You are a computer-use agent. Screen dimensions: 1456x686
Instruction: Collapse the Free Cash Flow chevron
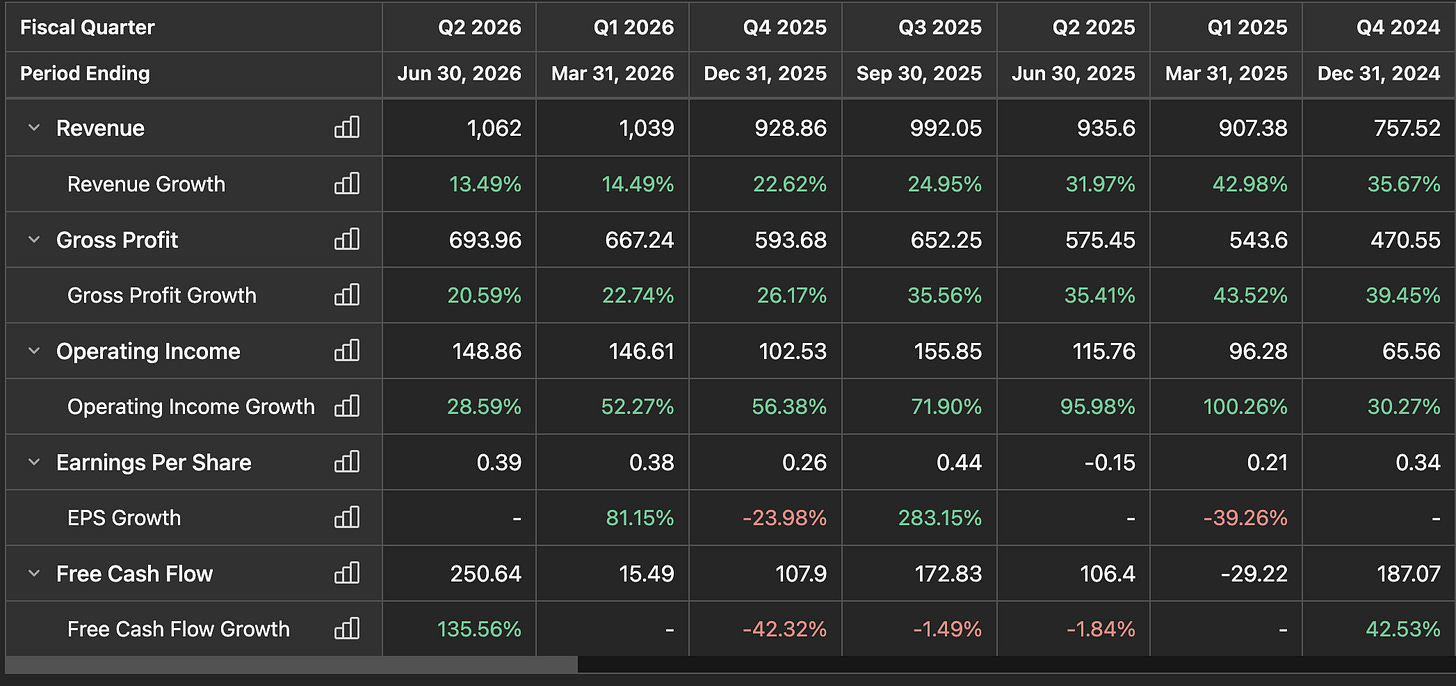point(34,574)
